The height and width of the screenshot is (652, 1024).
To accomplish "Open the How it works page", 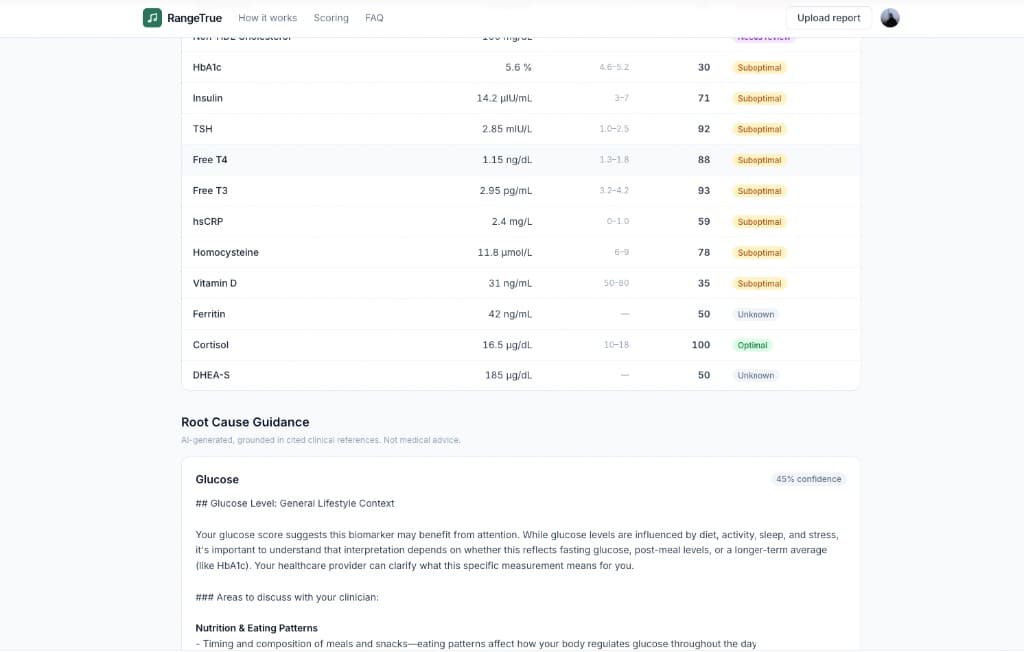I will coord(267,18).
